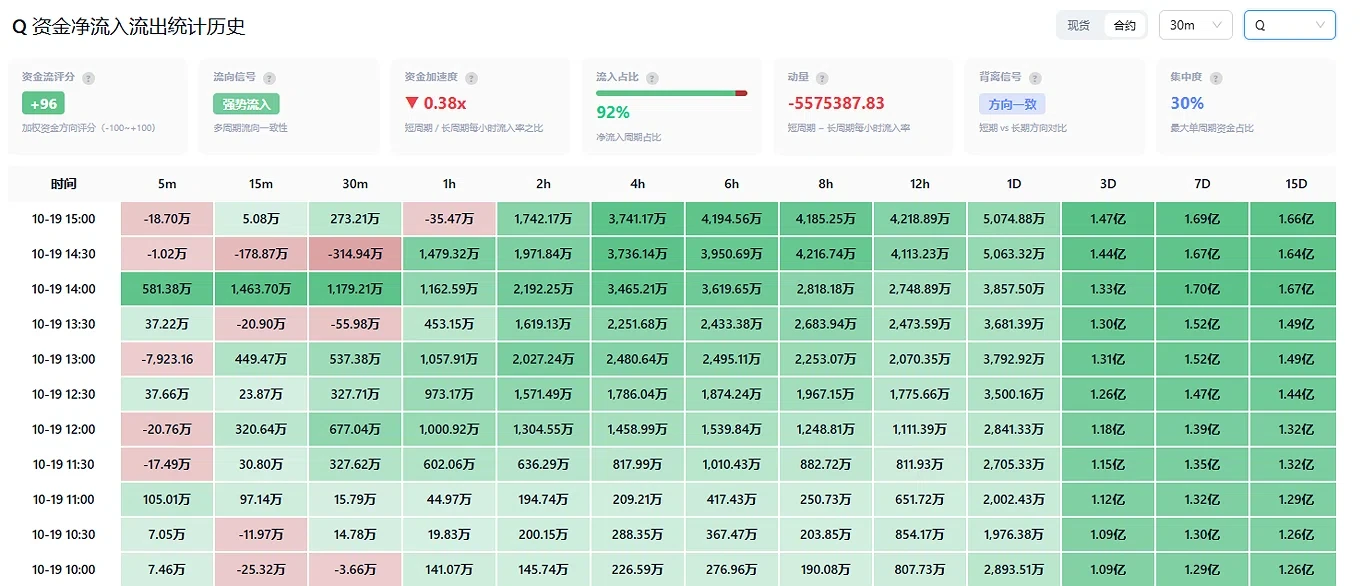The height and width of the screenshot is (586, 1362).
Task: Click the -18.70万 cell
Action: pyautogui.click(x=167, y=219)
